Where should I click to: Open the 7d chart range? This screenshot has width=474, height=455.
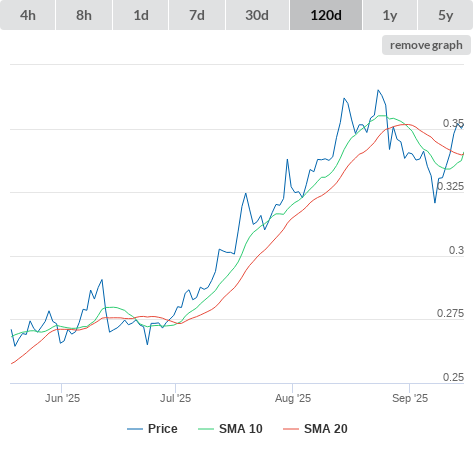[197, 15]
